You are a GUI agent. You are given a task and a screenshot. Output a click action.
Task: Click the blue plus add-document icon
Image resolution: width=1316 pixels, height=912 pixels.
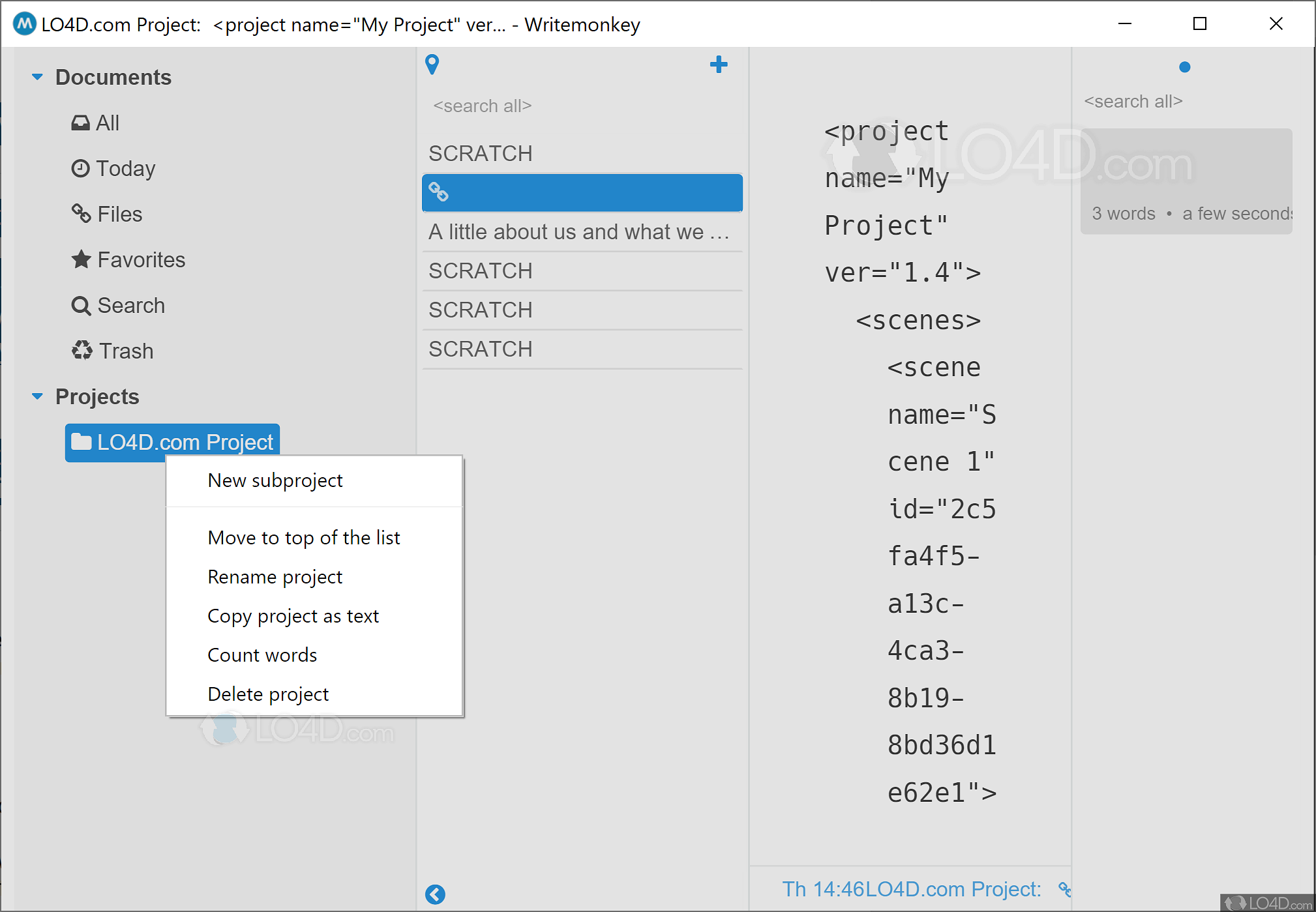tap(718, 65)
